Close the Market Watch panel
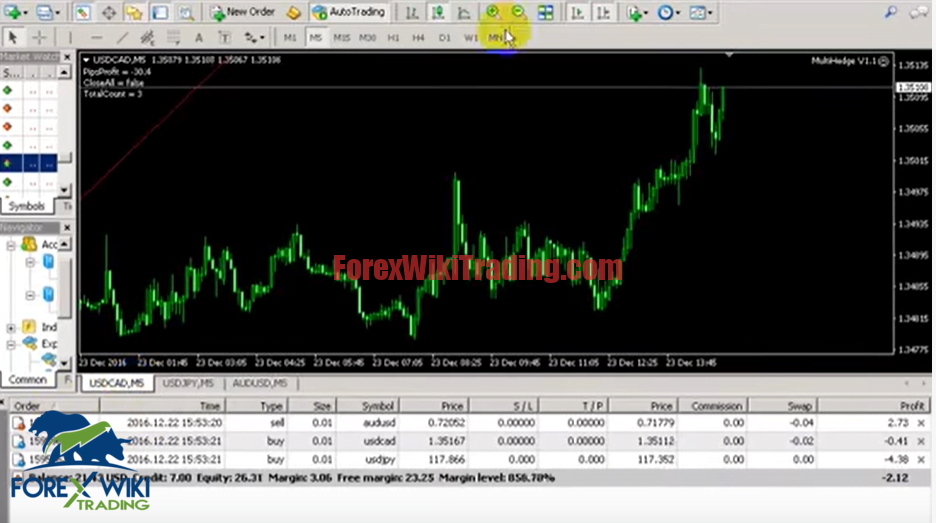Viewport: 936px width, 523px height. 67,57
